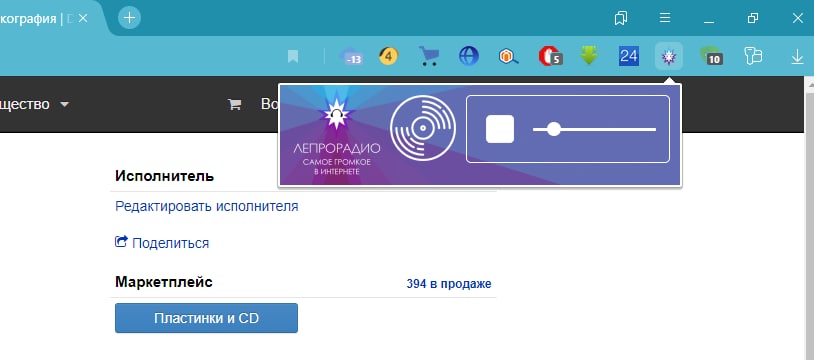814x360 pixels.
Task: Open the browser downloads arrow
Action: coord(797,56)
